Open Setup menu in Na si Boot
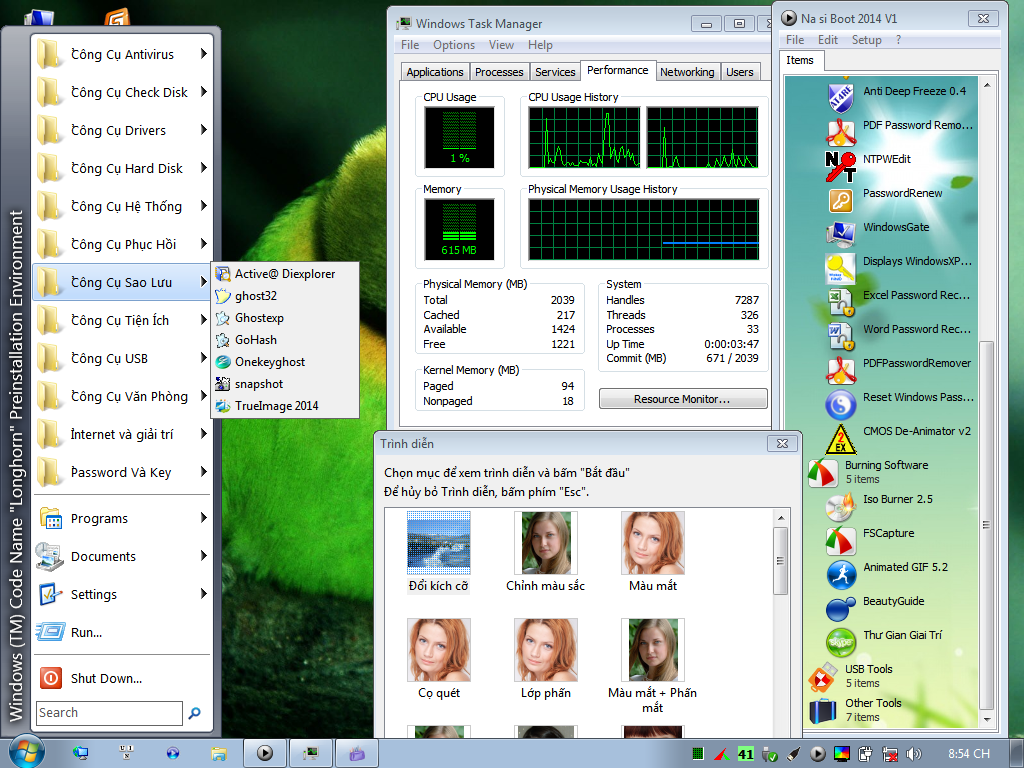This screenshot has width=1024, height=768. [867, 40]
